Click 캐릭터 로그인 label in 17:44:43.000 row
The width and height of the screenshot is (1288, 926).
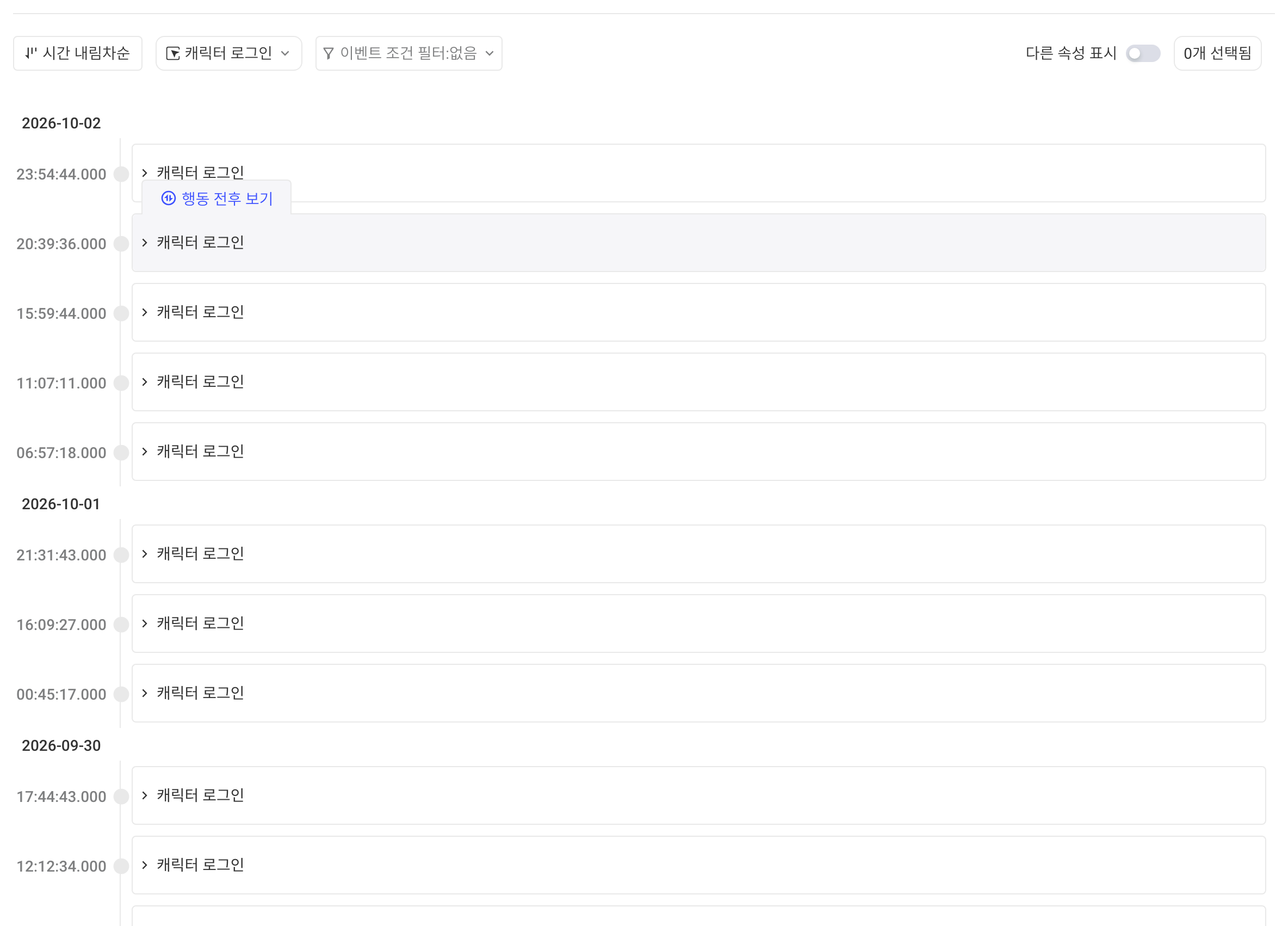coord(201,795)
